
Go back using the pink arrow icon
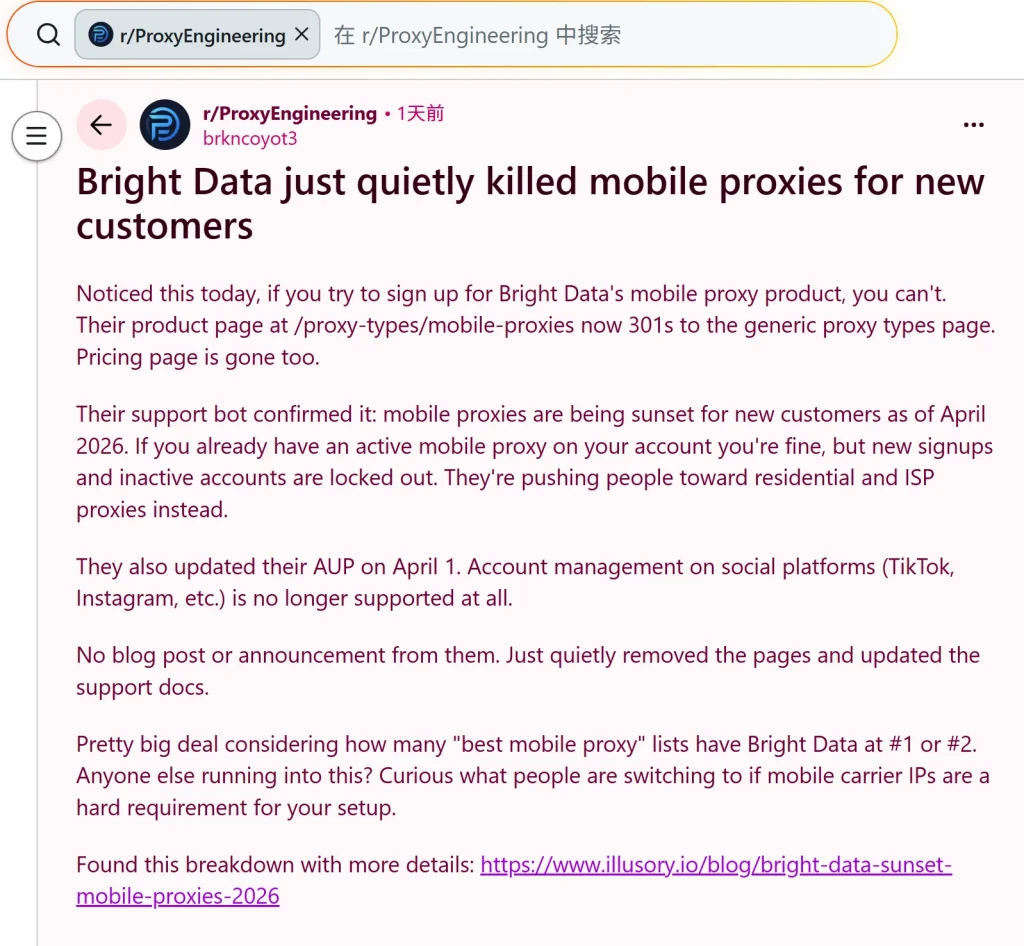(101, 125)
